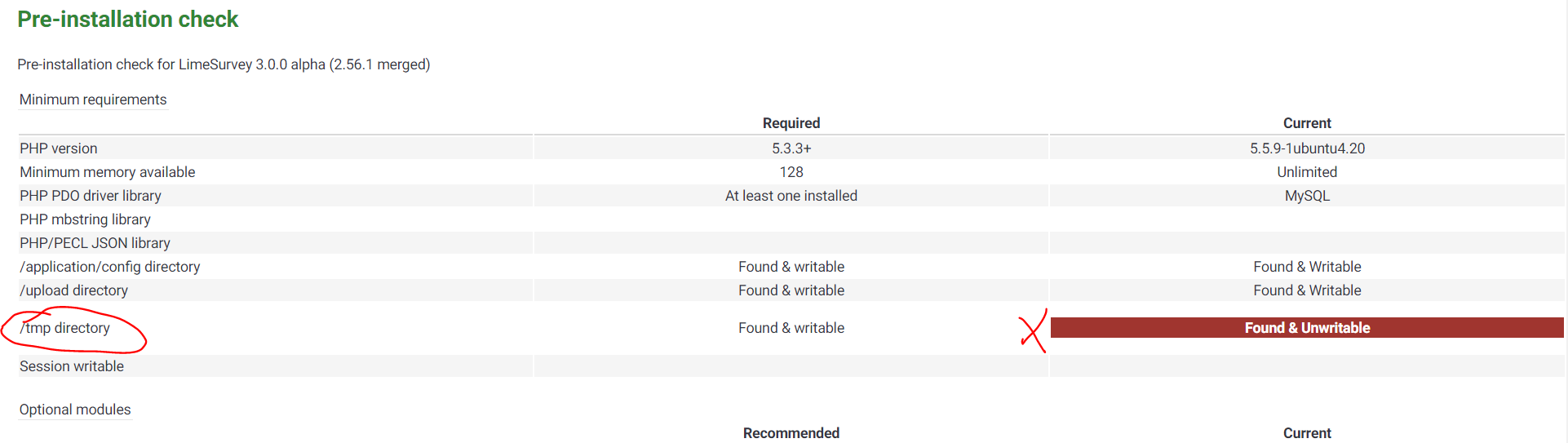1568x443 pixels.
Task: Click the Minimum memory available label
Action: [108, 172]
